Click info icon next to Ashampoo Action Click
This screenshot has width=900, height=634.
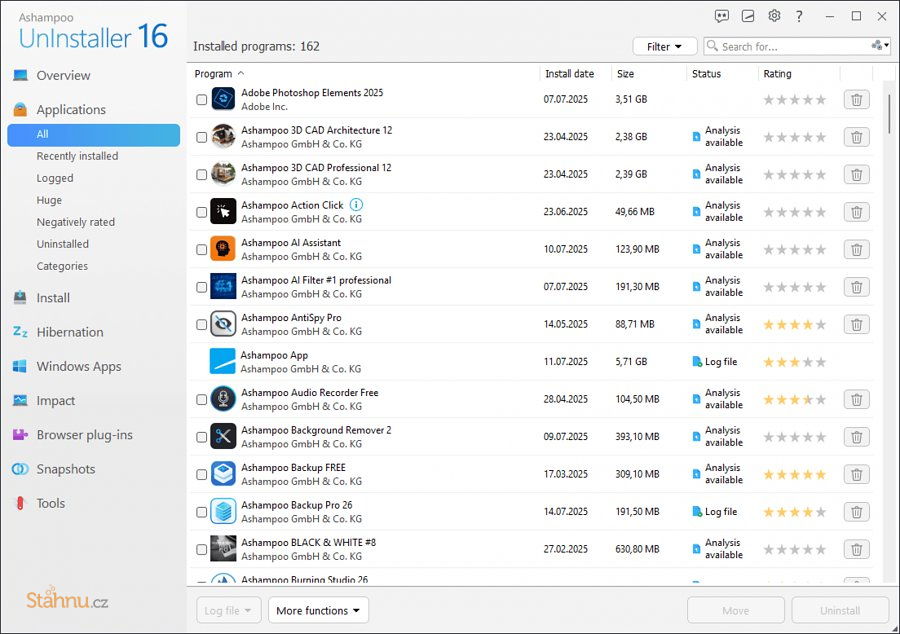coord(356,205)
